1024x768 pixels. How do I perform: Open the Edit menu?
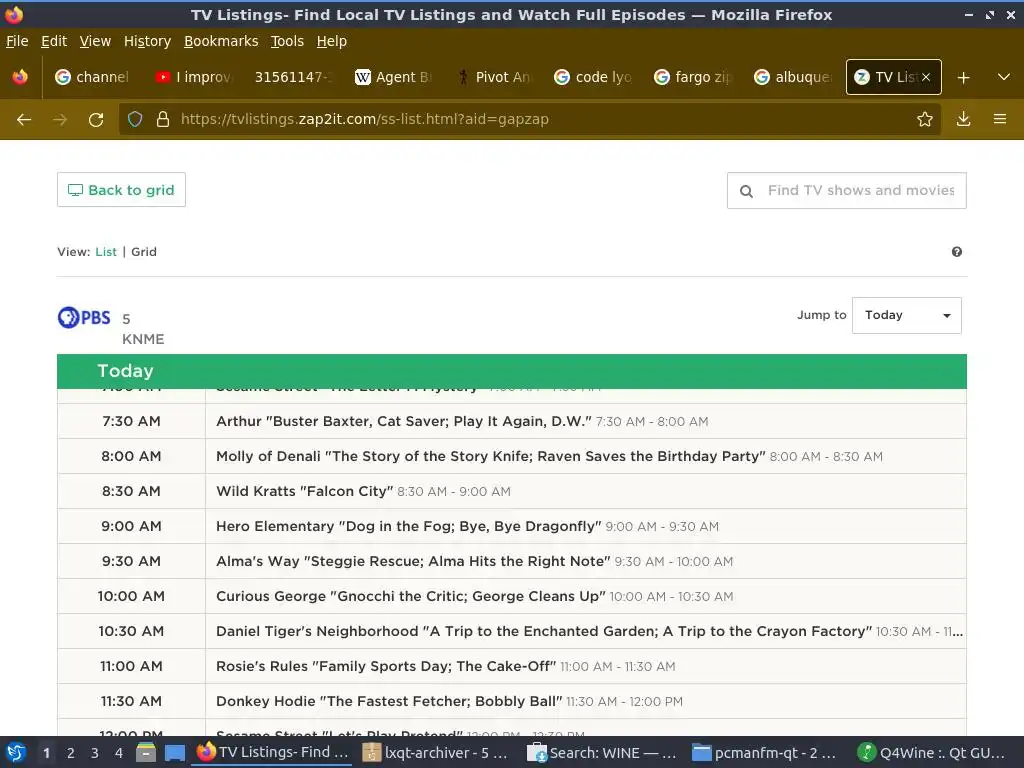coord(54,41)
